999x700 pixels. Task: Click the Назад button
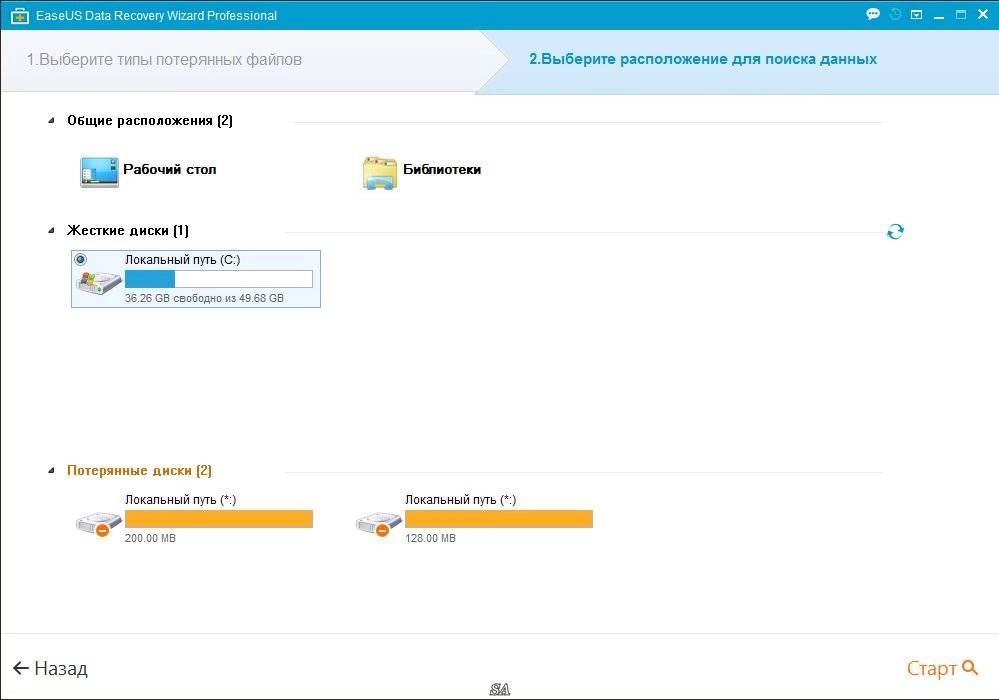tap(50, 668)
